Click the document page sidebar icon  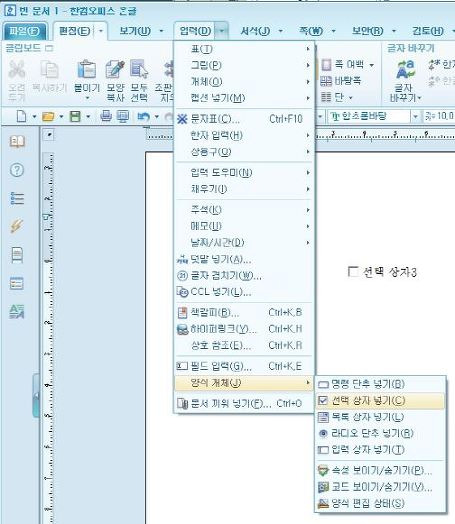pyautogui.click(x=17, y=255)
